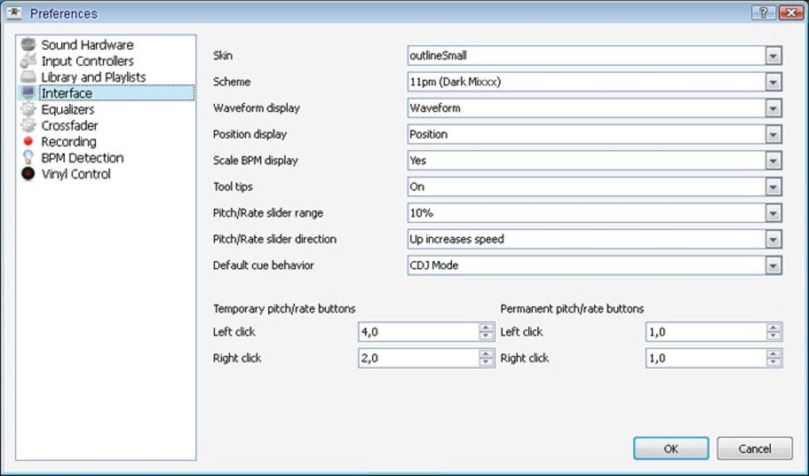
Task: Click the Crossfader gear icon
Action: point(28,125)
